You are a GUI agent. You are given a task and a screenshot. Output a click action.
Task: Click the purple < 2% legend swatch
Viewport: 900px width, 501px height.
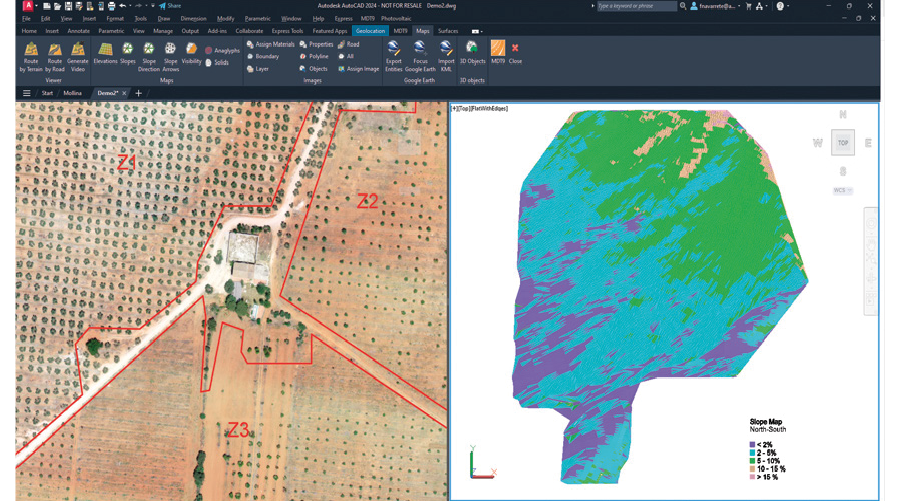tap(753, 445)
